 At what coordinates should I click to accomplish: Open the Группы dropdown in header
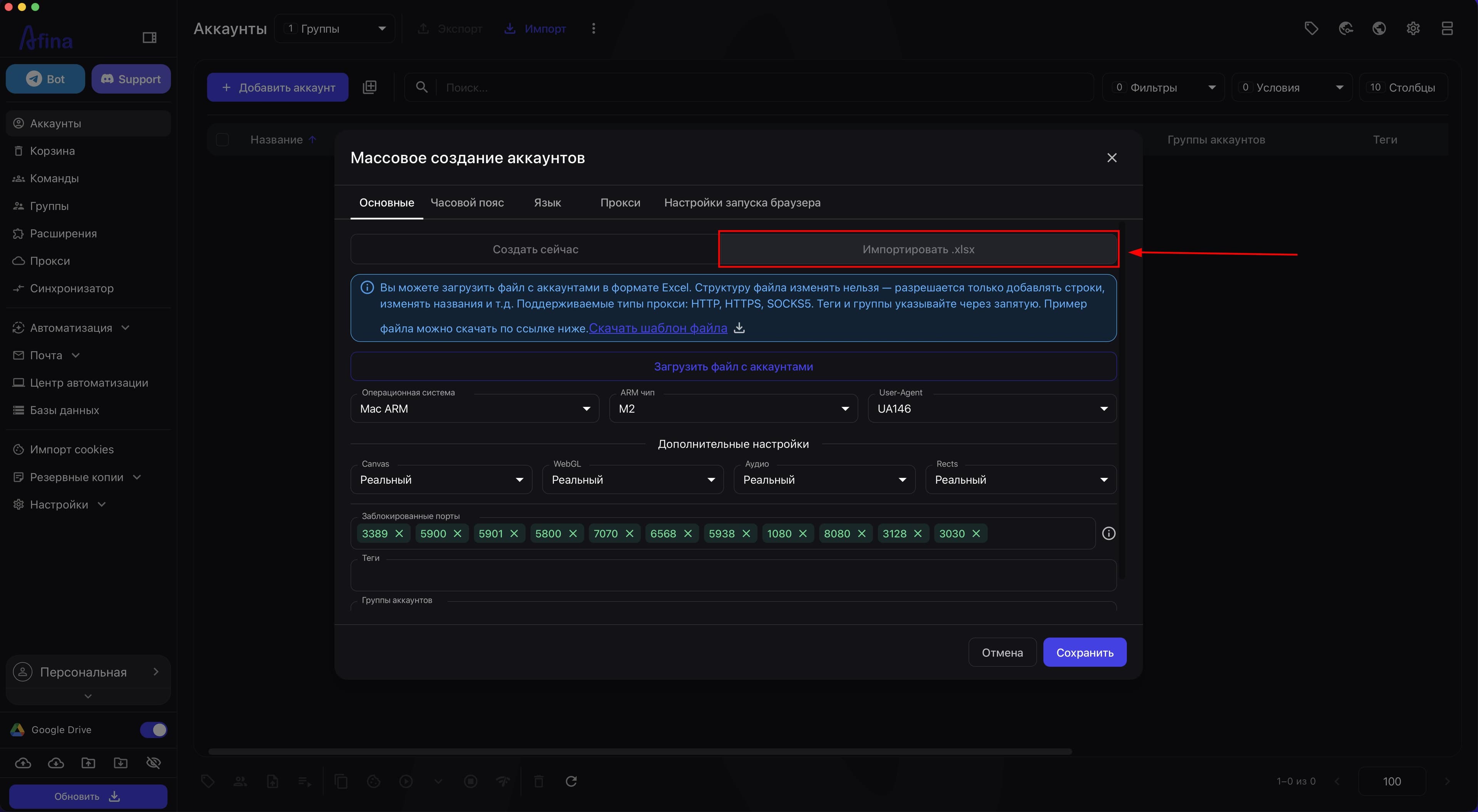tap(335, 29)
